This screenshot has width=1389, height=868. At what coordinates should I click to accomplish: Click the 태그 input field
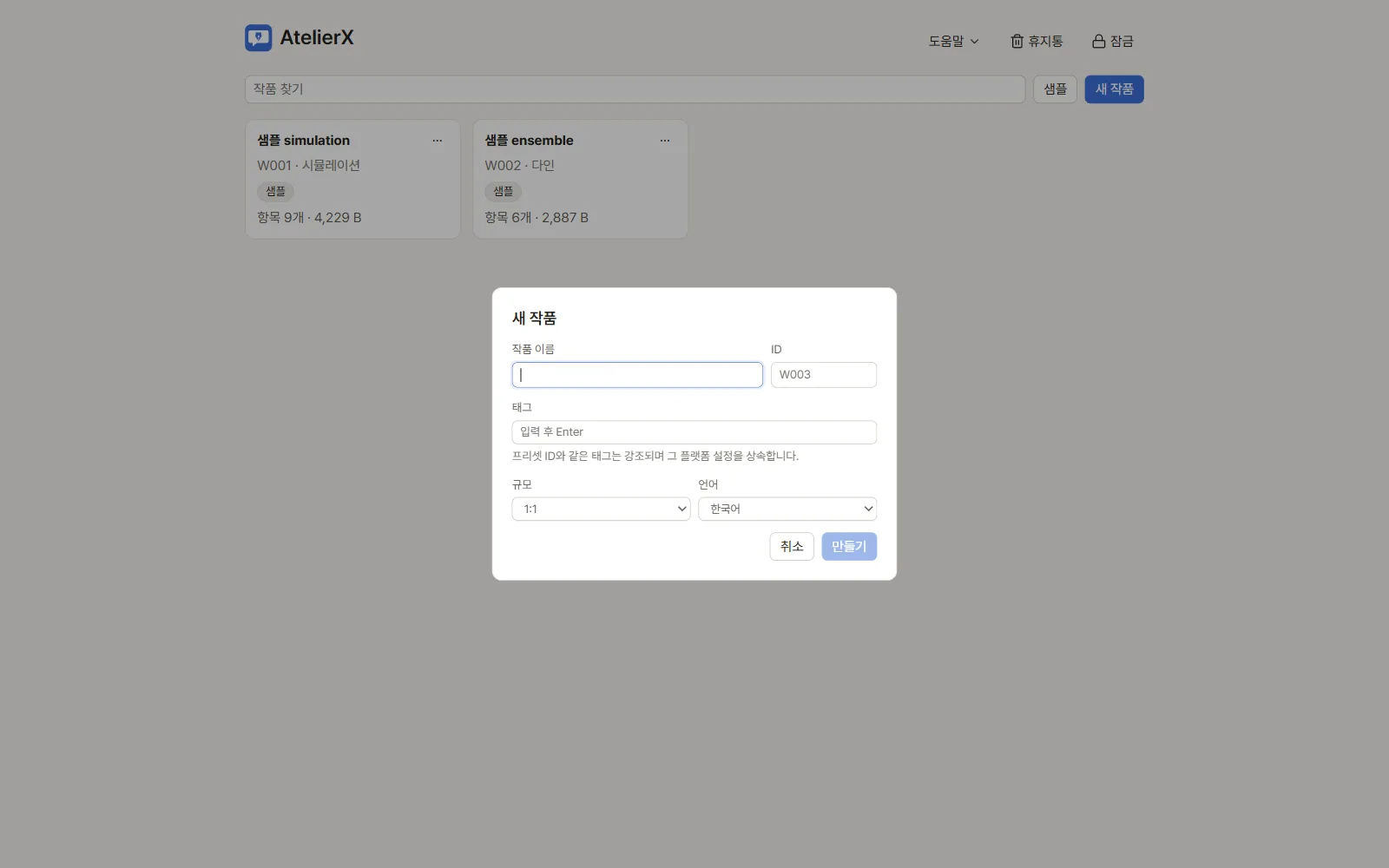[x=694, y=432]
